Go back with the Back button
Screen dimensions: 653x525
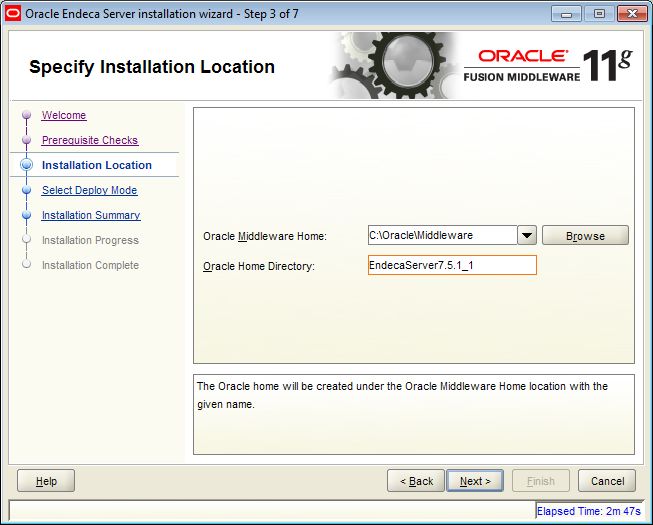point(416,481)
